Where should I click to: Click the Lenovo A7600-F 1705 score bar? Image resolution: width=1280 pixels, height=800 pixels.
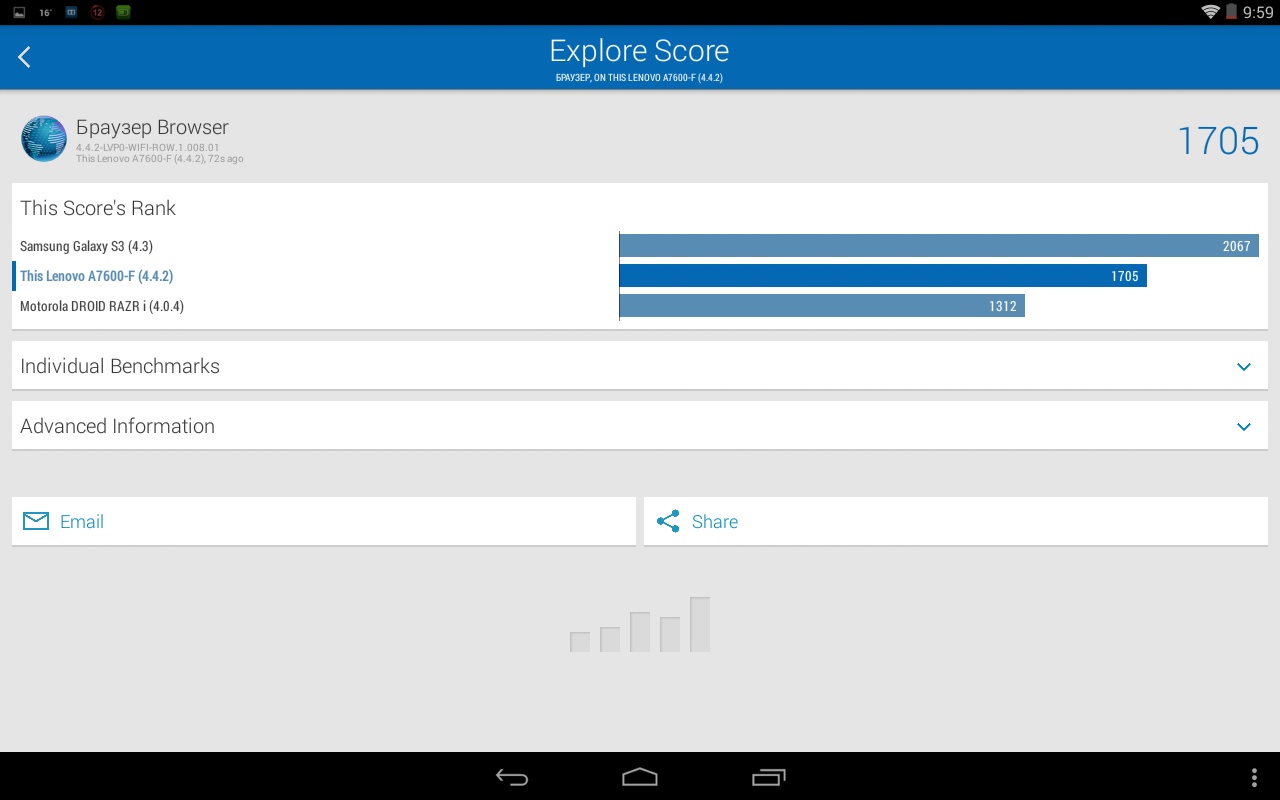(x=882, y=276)
